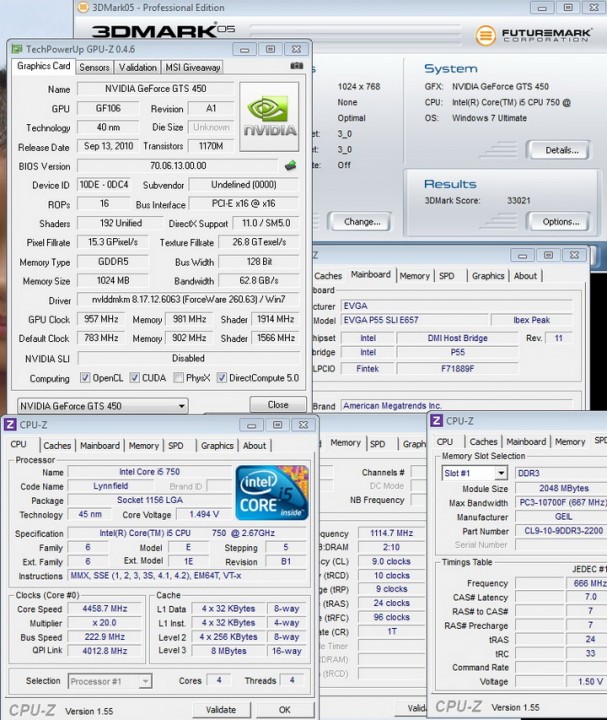Open the Validation tab in GPU-Z

click(x=137, y=68)
